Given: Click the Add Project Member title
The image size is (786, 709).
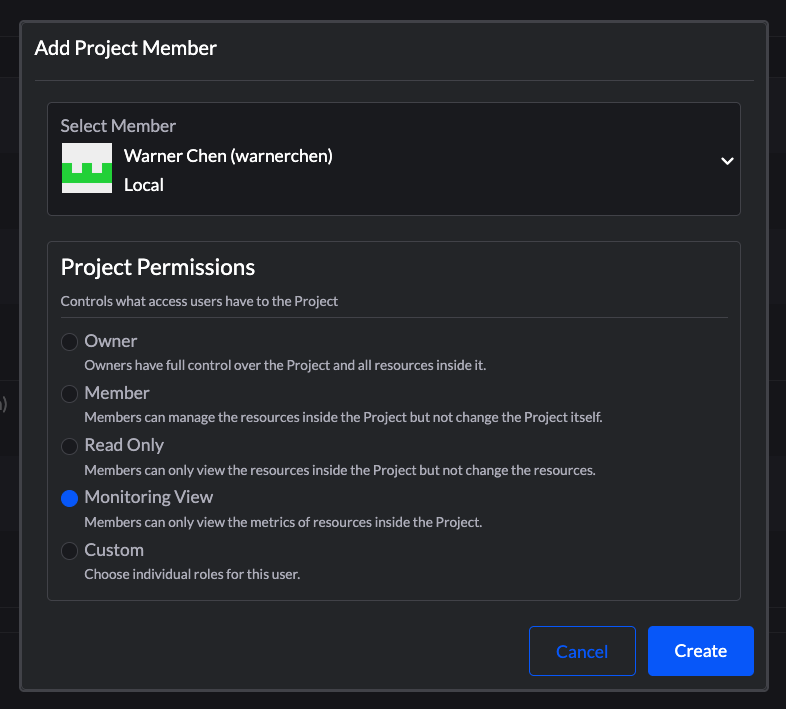Looking at the screenshot, I should coord(126,48).
